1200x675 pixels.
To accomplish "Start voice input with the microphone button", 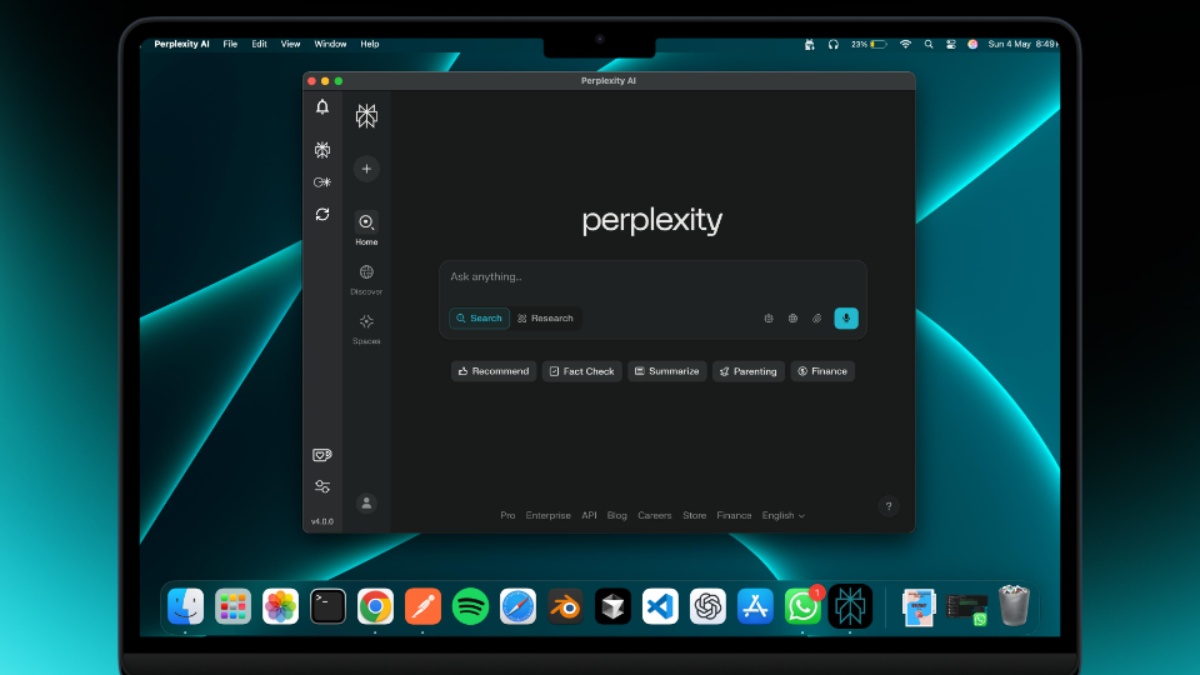I will [846, 318].
